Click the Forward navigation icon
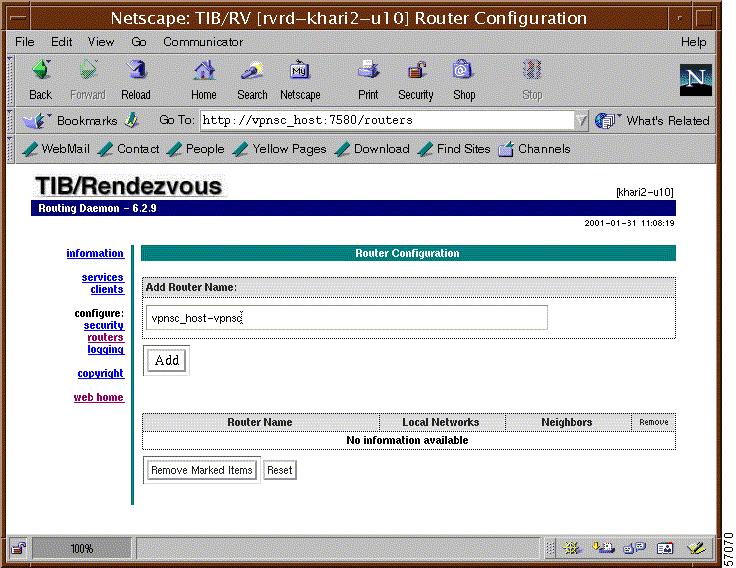Image resolution: width=736 pixels, height=568 pixels. point(88,70)
